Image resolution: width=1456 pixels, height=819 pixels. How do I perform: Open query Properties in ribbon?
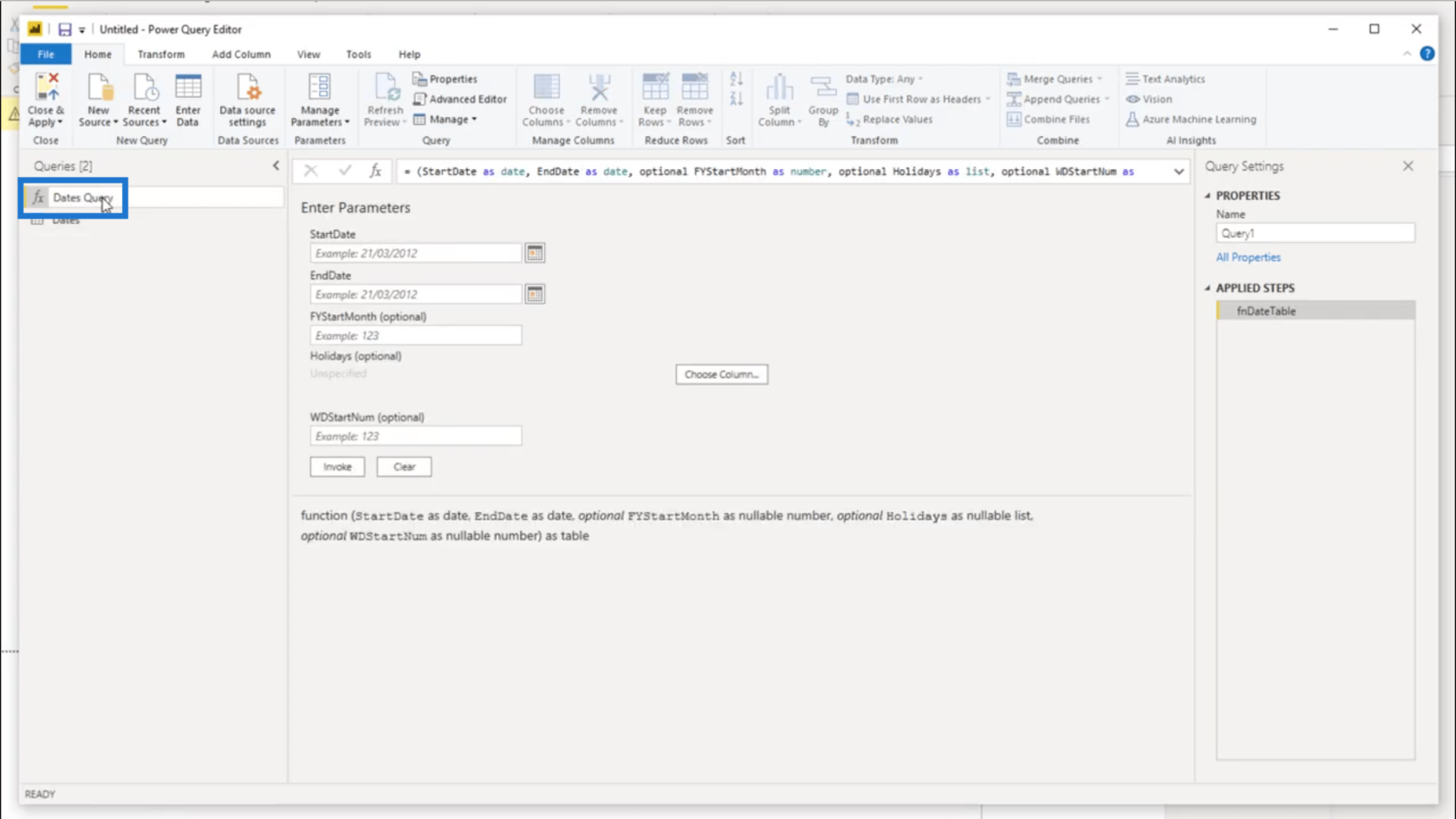445,79
